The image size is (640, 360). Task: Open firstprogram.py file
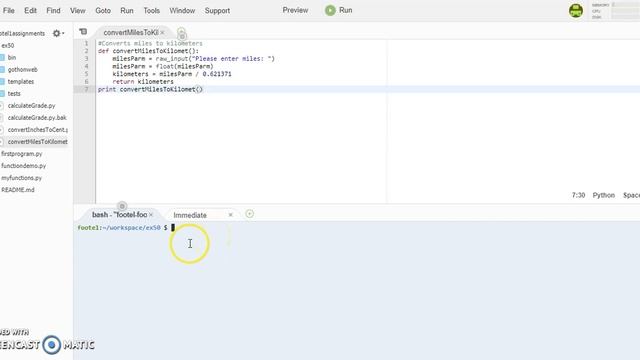22,154
